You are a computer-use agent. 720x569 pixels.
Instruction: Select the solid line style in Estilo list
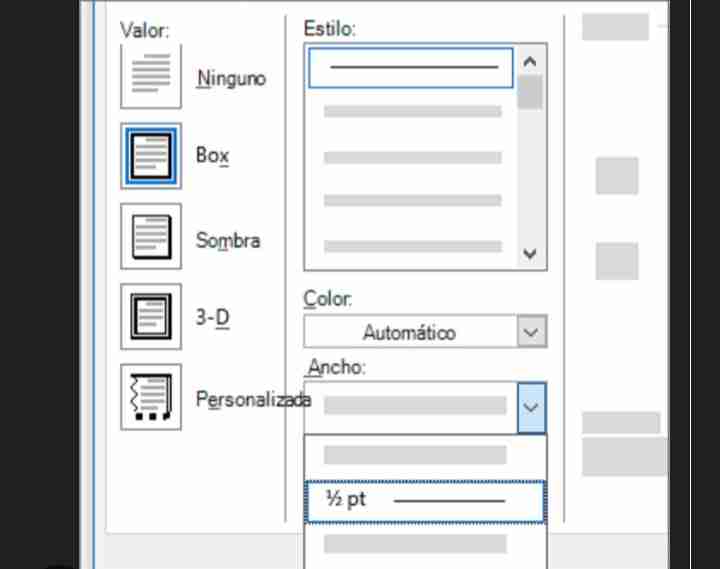point(411,68)
